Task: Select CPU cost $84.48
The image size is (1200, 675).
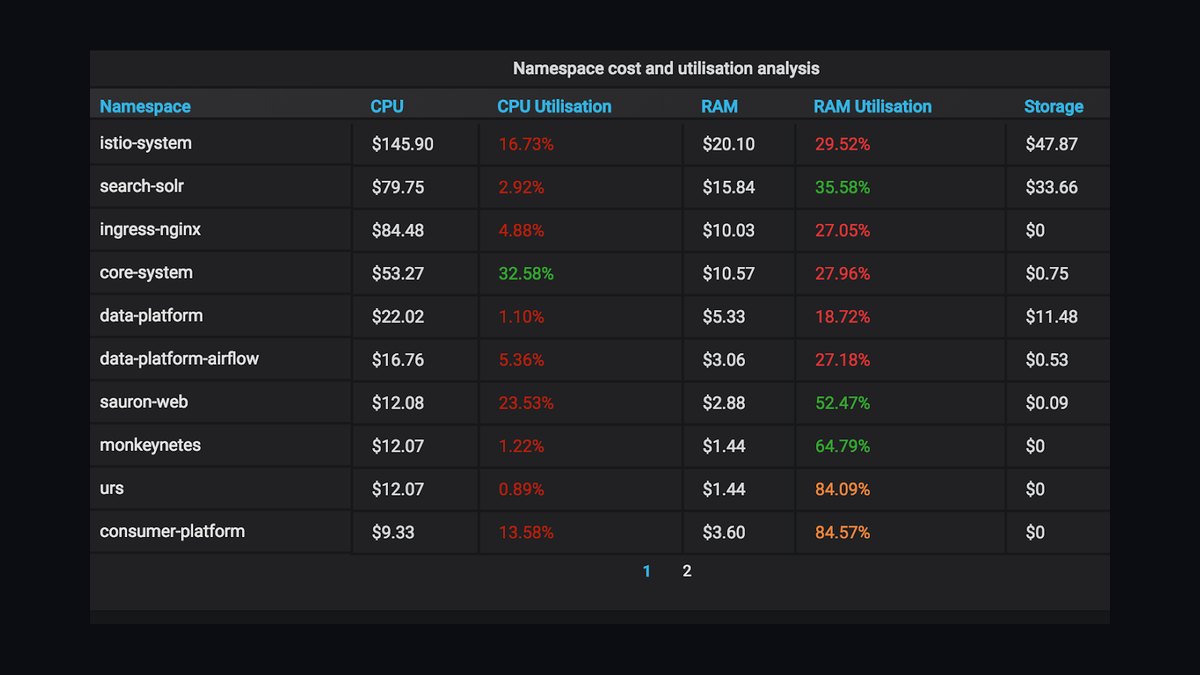Action: coord(398,230)
